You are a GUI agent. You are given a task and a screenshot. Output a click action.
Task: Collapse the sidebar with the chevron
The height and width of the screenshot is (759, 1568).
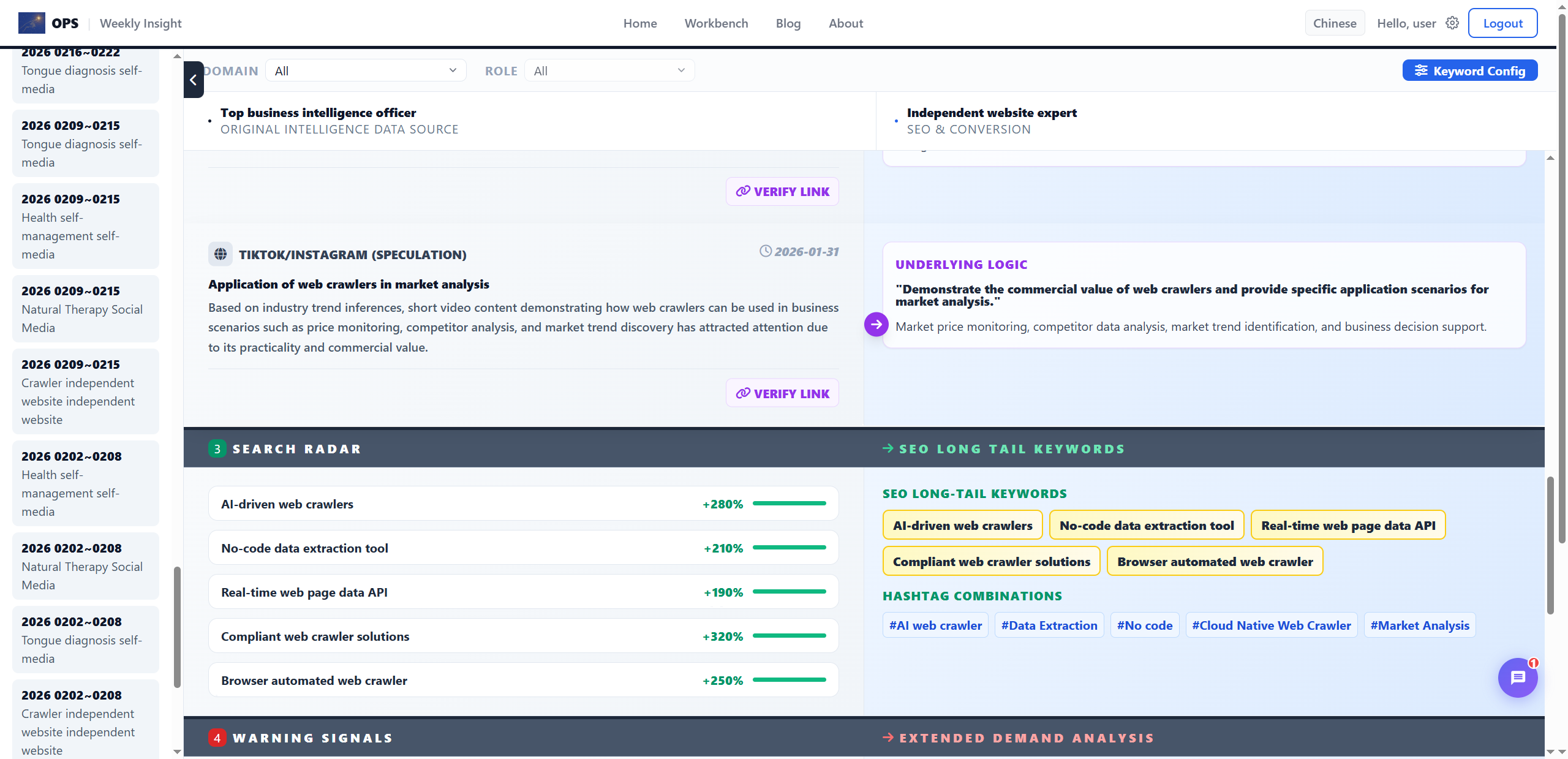coord(194,80)
